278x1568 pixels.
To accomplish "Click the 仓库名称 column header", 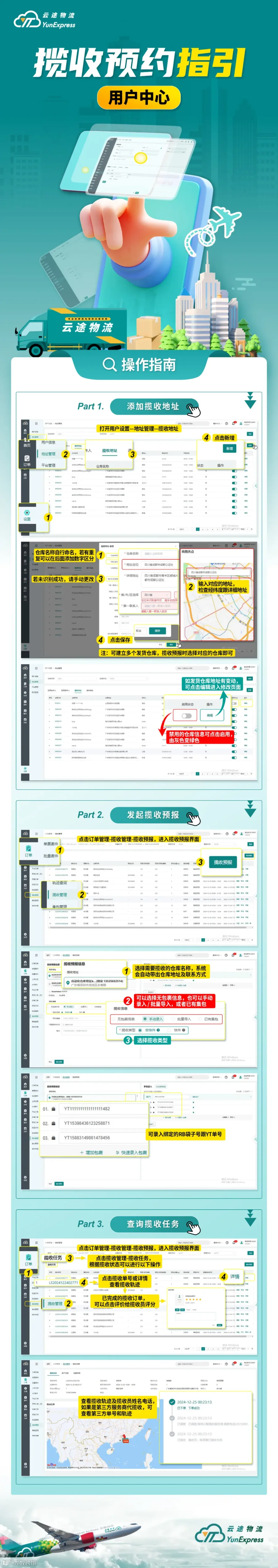I will pos(102,466).
